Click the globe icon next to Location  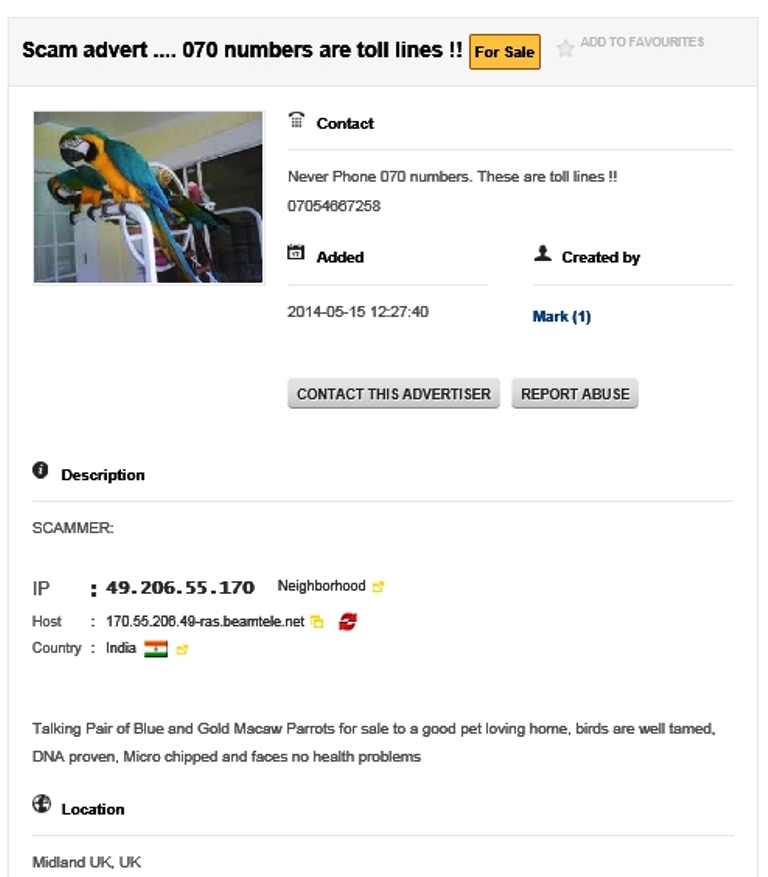point(41,804)
